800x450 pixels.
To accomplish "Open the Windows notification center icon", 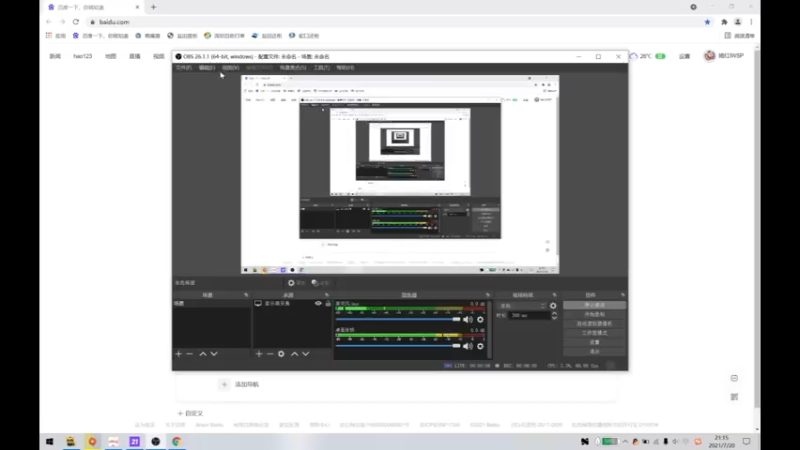I will pos(746,442).
